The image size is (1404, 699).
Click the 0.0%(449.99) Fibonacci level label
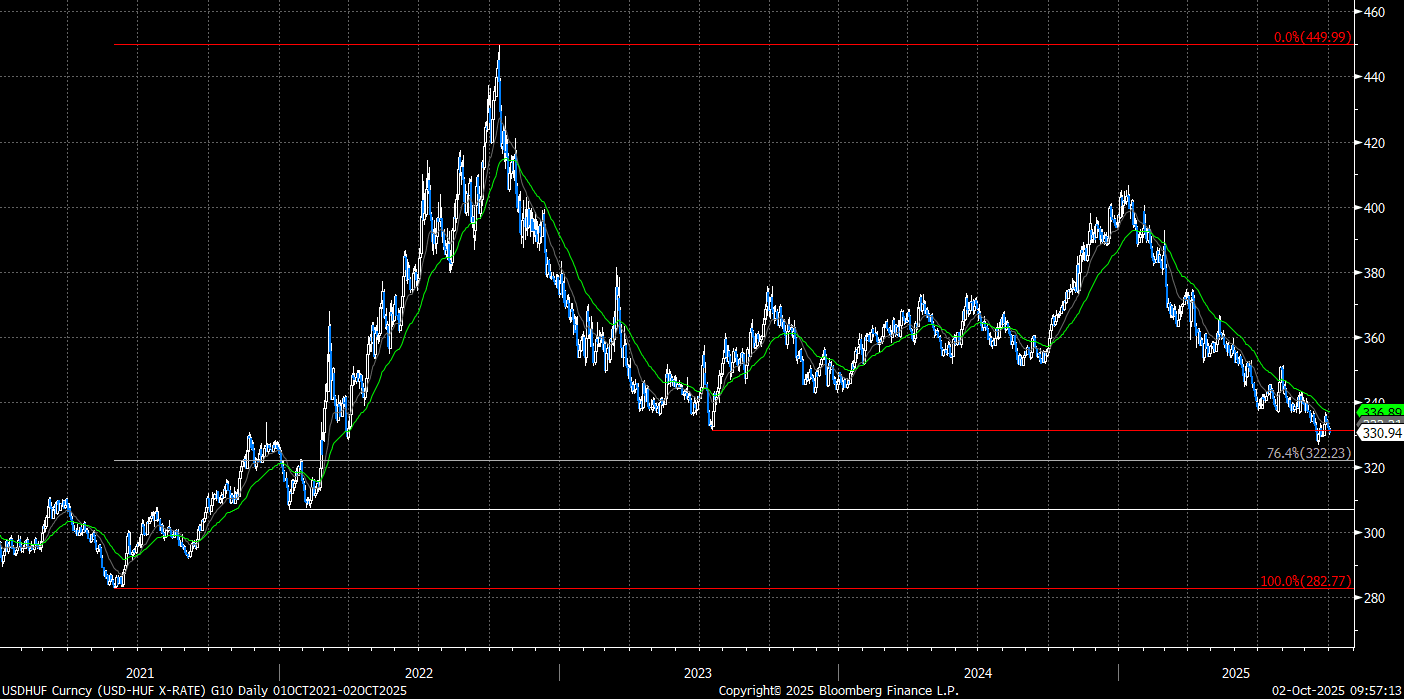(x=1312, y=37)
